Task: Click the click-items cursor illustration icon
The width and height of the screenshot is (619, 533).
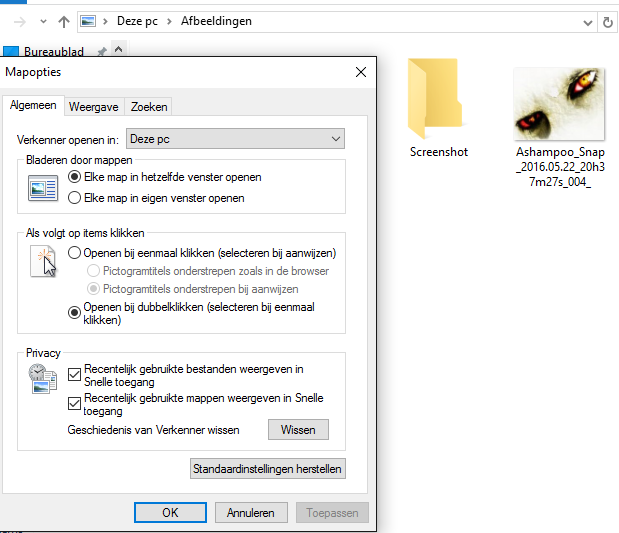Action: coord(43,262)
